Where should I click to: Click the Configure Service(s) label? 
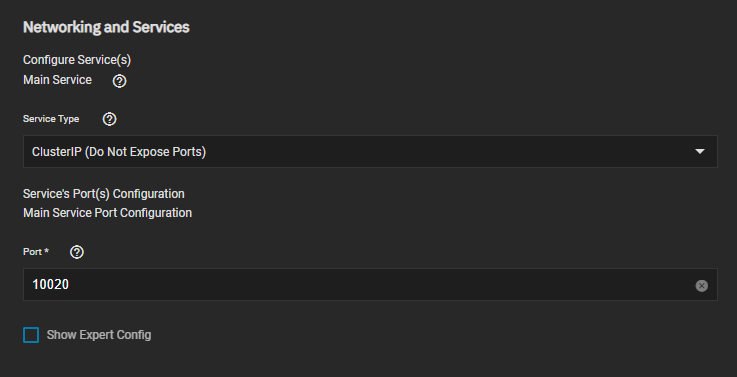pyautogui.click(x=77, y=60)
